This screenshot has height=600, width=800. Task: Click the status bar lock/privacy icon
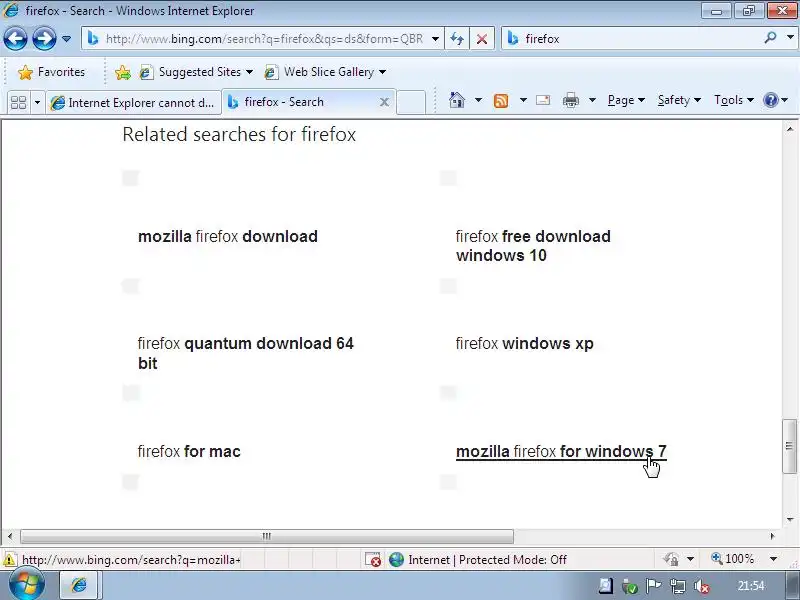point(671,560)
